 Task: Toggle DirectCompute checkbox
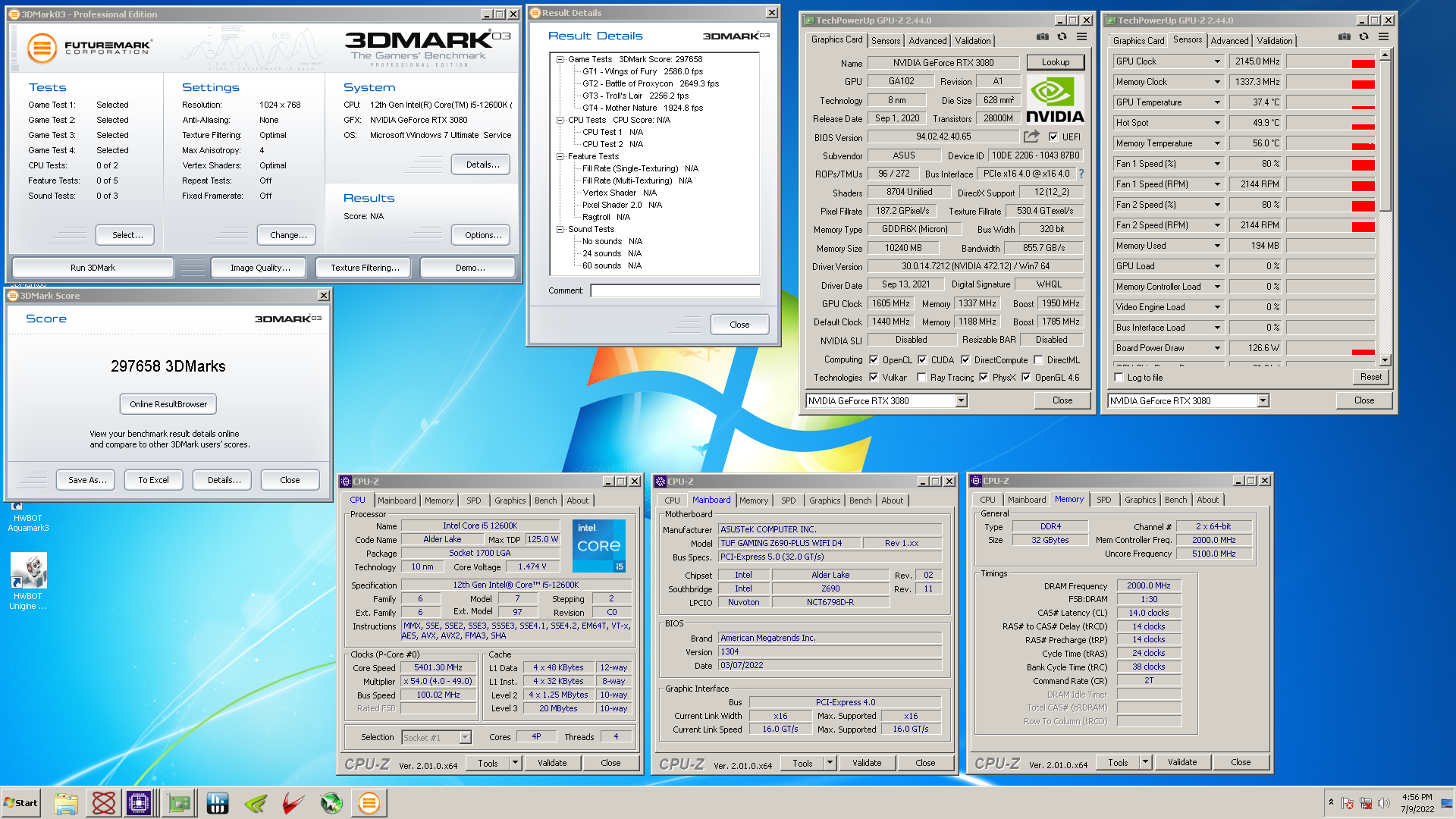click(x=965, y=359)
